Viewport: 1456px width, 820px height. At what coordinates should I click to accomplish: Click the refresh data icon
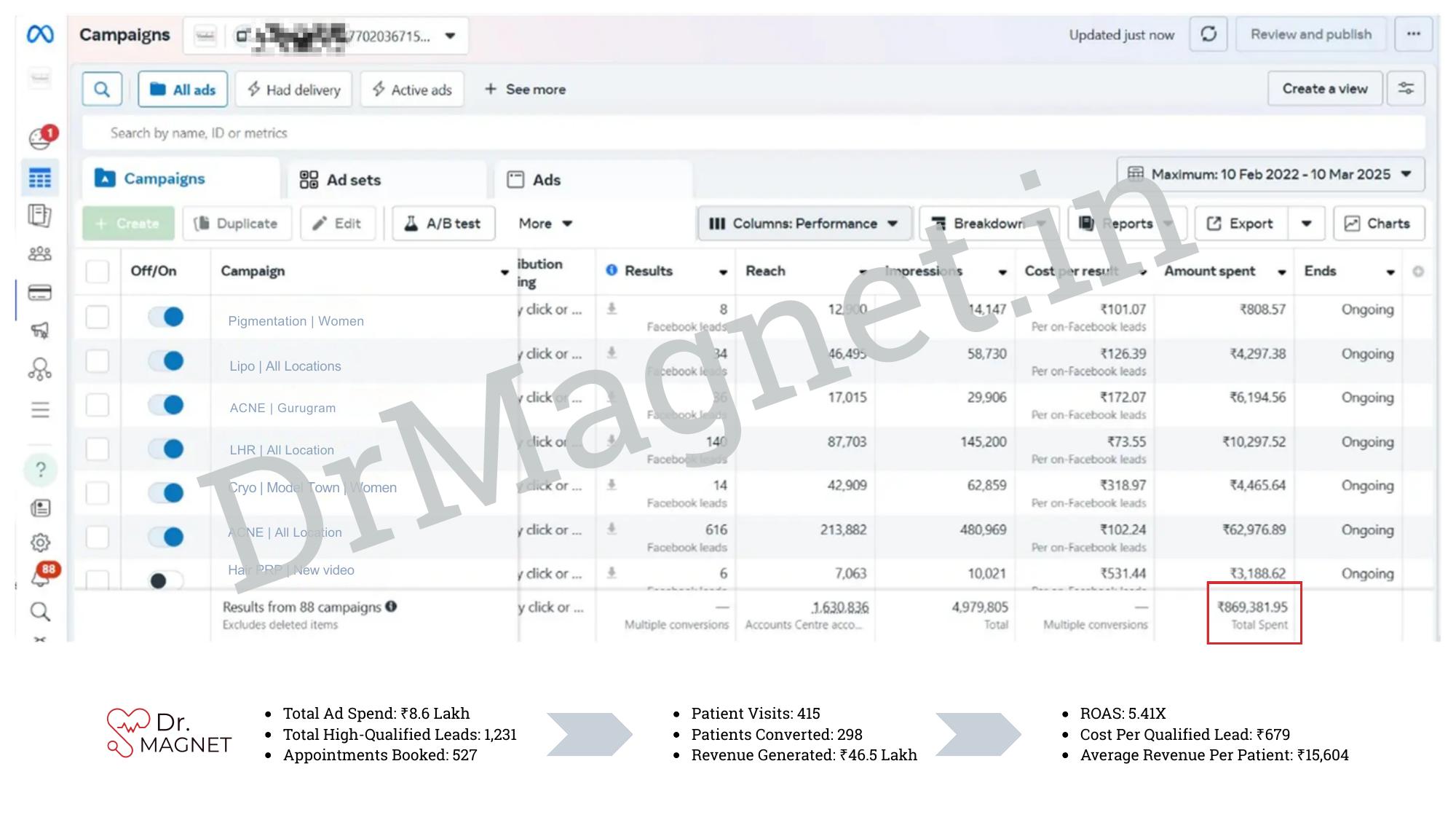[1208, 34]
